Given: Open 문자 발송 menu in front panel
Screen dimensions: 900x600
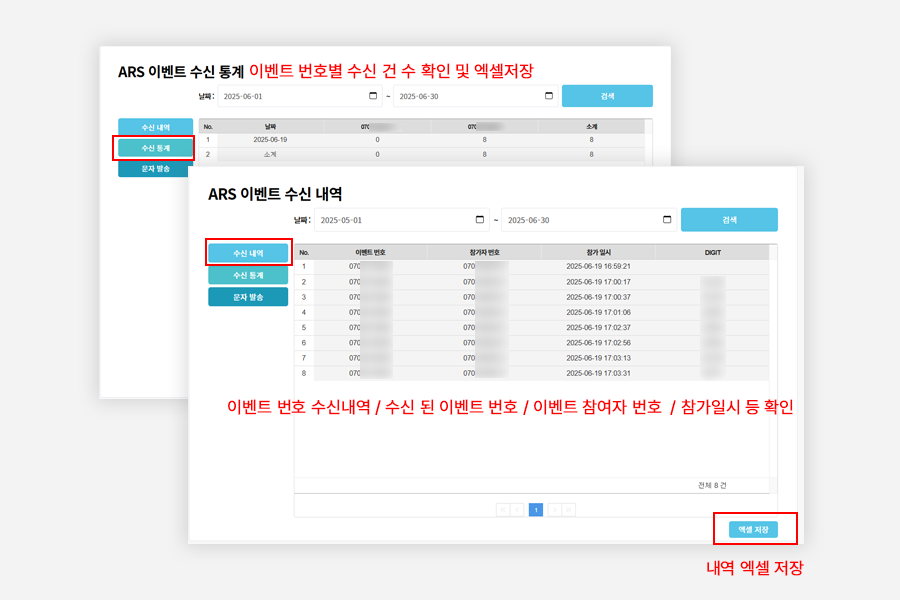Looking at the screenshot, I should coord(248,297).
